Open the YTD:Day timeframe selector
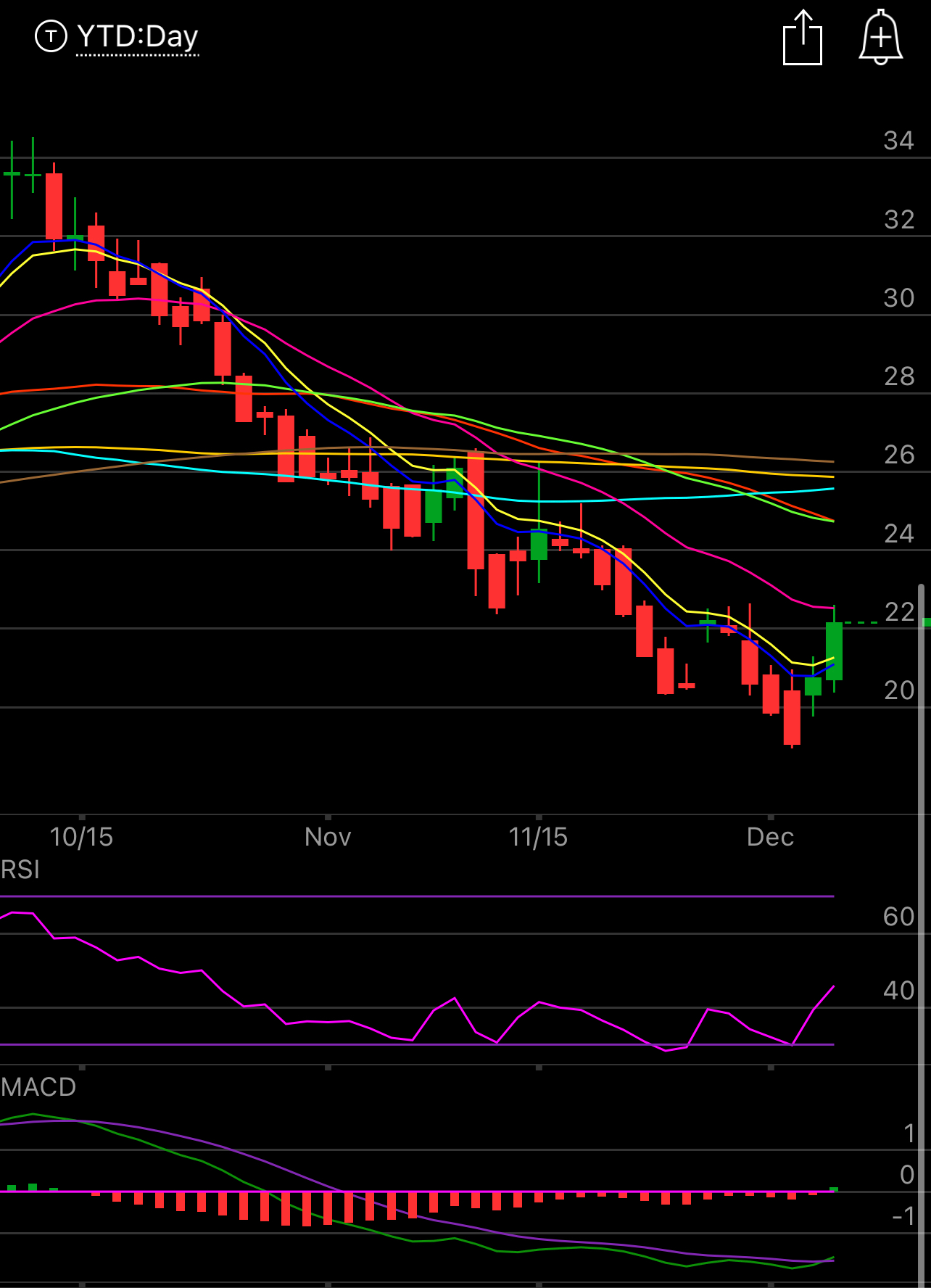Viewport: 931px width, 1288px height. (137, 36)
